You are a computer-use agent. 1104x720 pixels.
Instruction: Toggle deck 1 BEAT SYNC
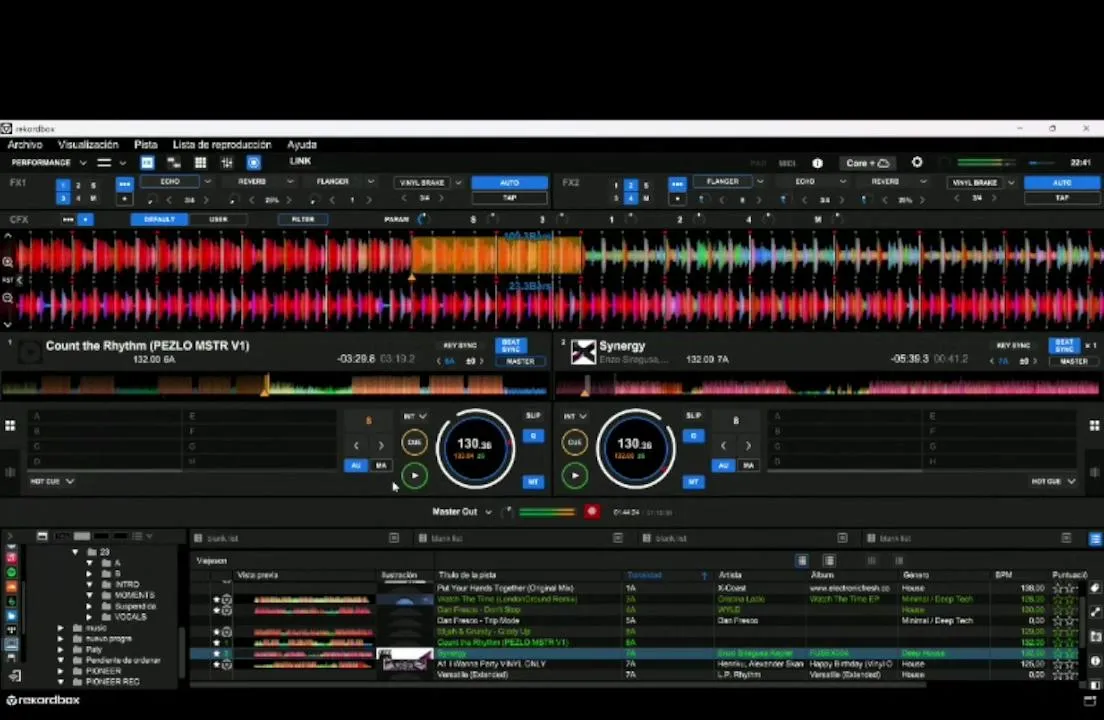click(x=511, y=346)
